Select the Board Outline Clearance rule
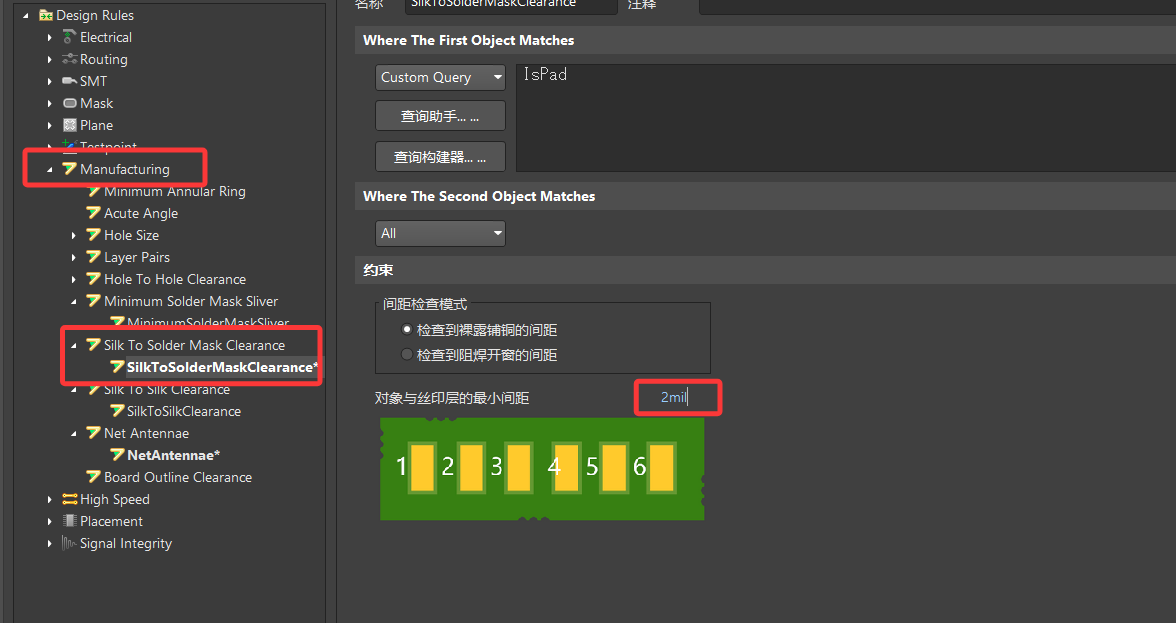This screenshot has width=1176, height=623. tap(178, 477)
